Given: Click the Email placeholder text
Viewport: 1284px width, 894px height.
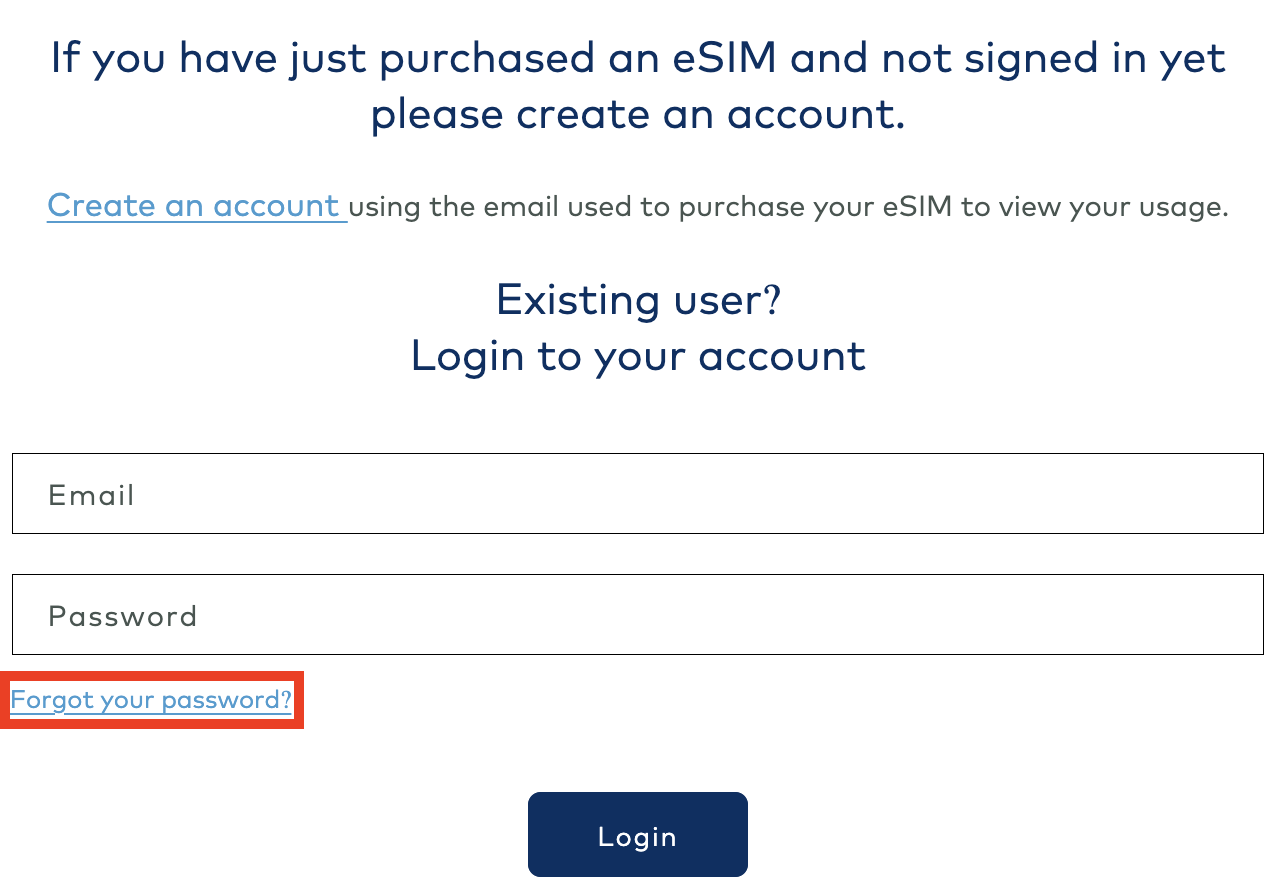Looking at the screenshot, I should coord(91,496).
